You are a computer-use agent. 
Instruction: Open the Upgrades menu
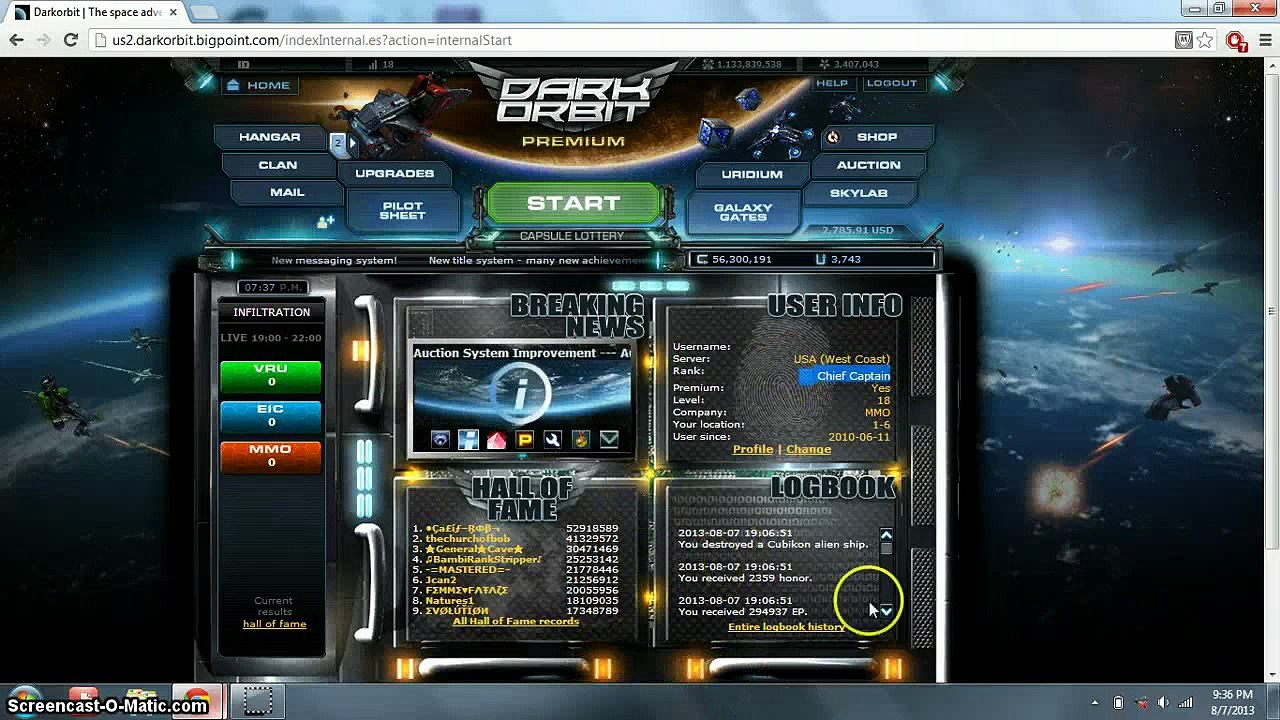394,173
